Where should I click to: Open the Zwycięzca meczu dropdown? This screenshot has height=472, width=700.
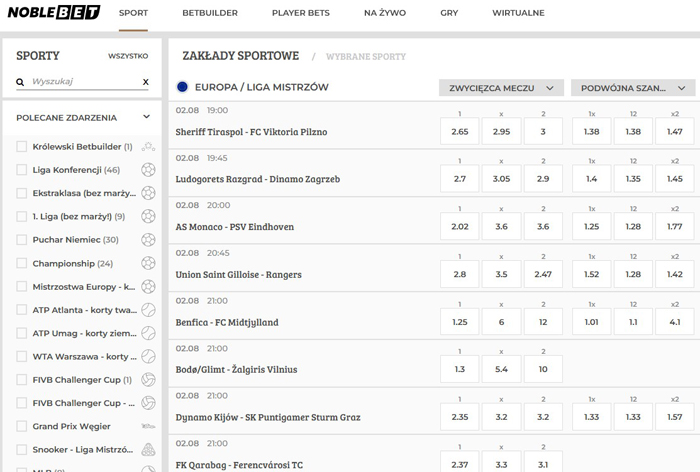click(501, 88)
